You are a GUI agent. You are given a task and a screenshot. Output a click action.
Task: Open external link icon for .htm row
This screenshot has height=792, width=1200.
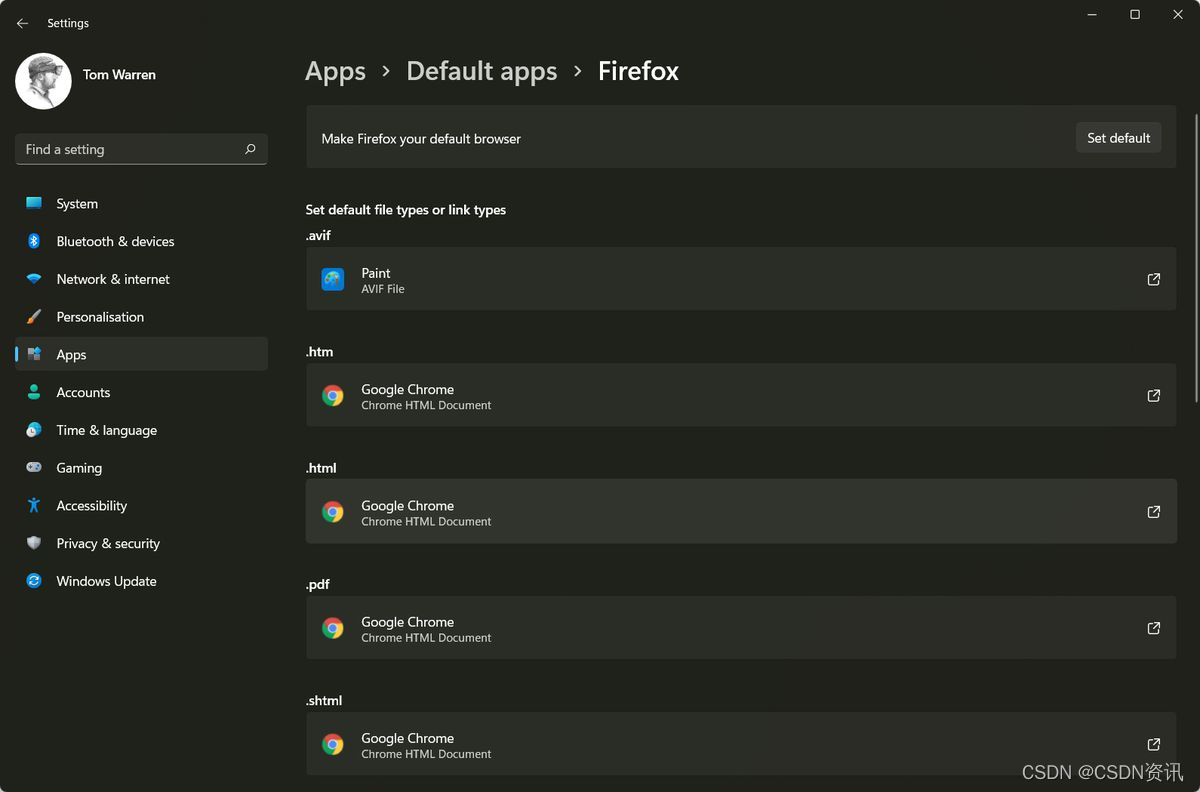click(x=1153, y=396)
